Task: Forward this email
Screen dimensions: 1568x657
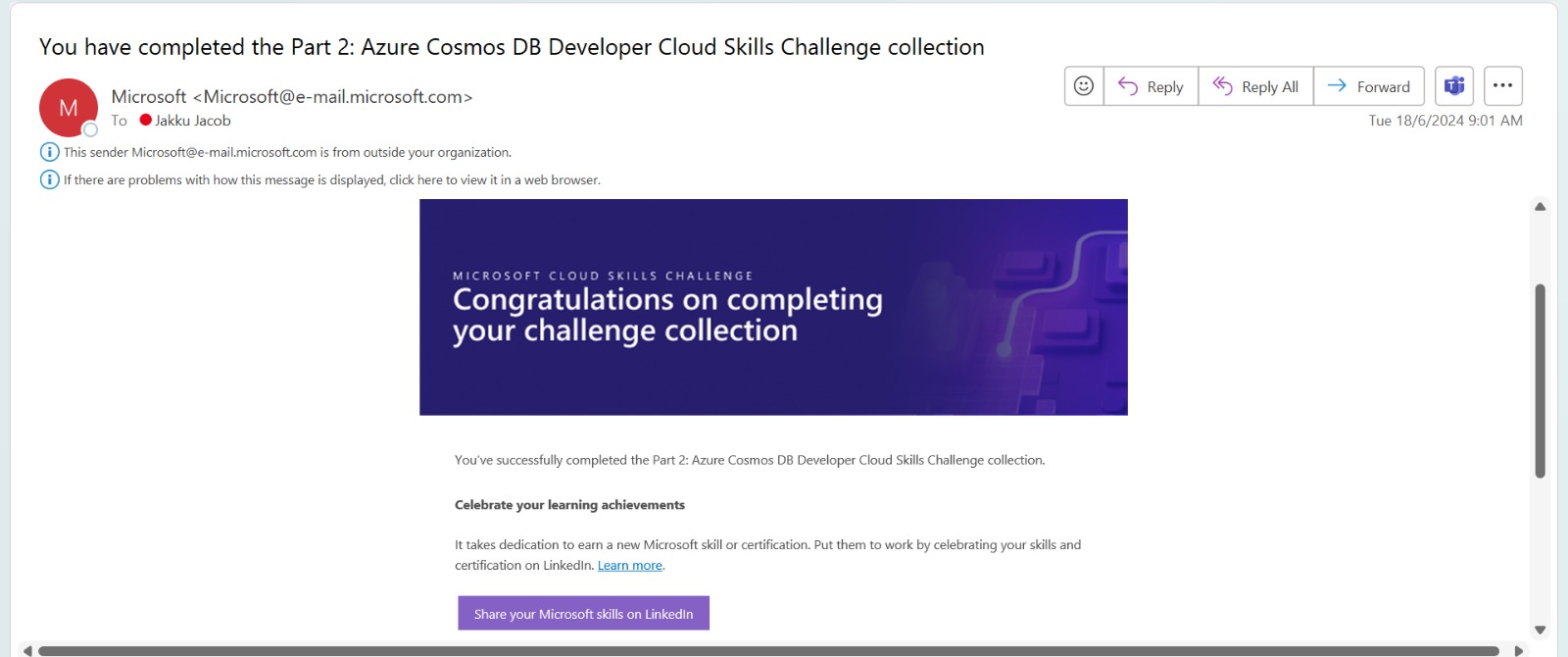Action: point(1369,86)
